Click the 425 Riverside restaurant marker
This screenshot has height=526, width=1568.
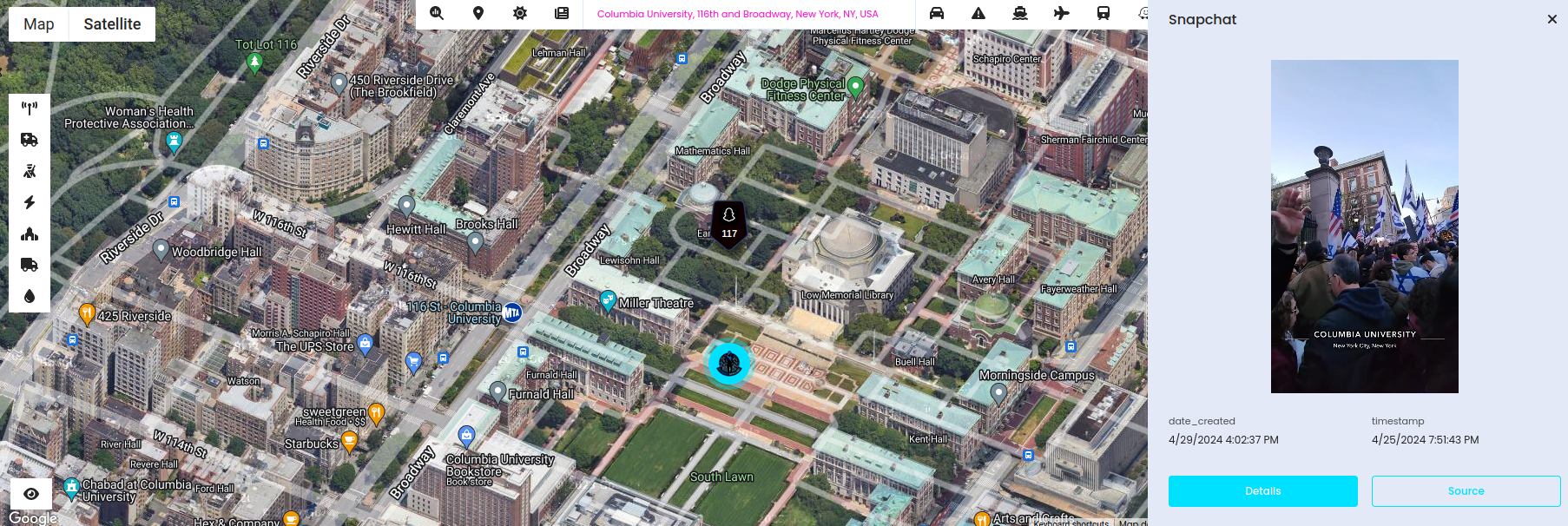[87, 313]
